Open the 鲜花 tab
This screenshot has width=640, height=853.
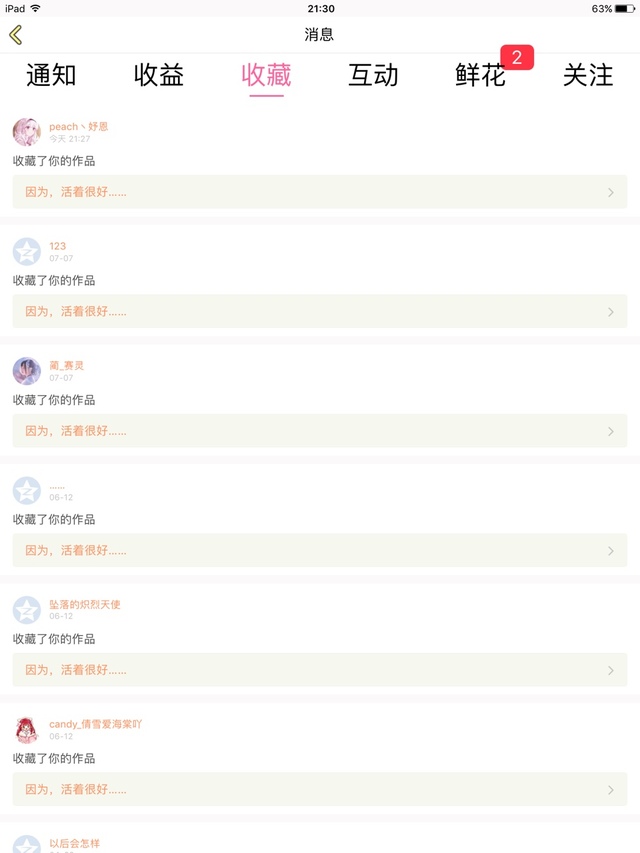(x=480, y=76)
